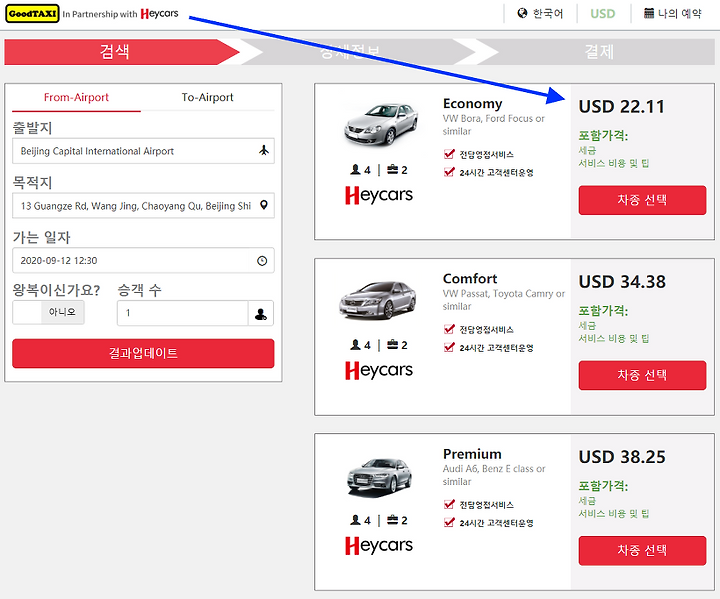Click Premium 전담영접서비스 checkmark
The image size is (720, 599).
coord(449,504)
